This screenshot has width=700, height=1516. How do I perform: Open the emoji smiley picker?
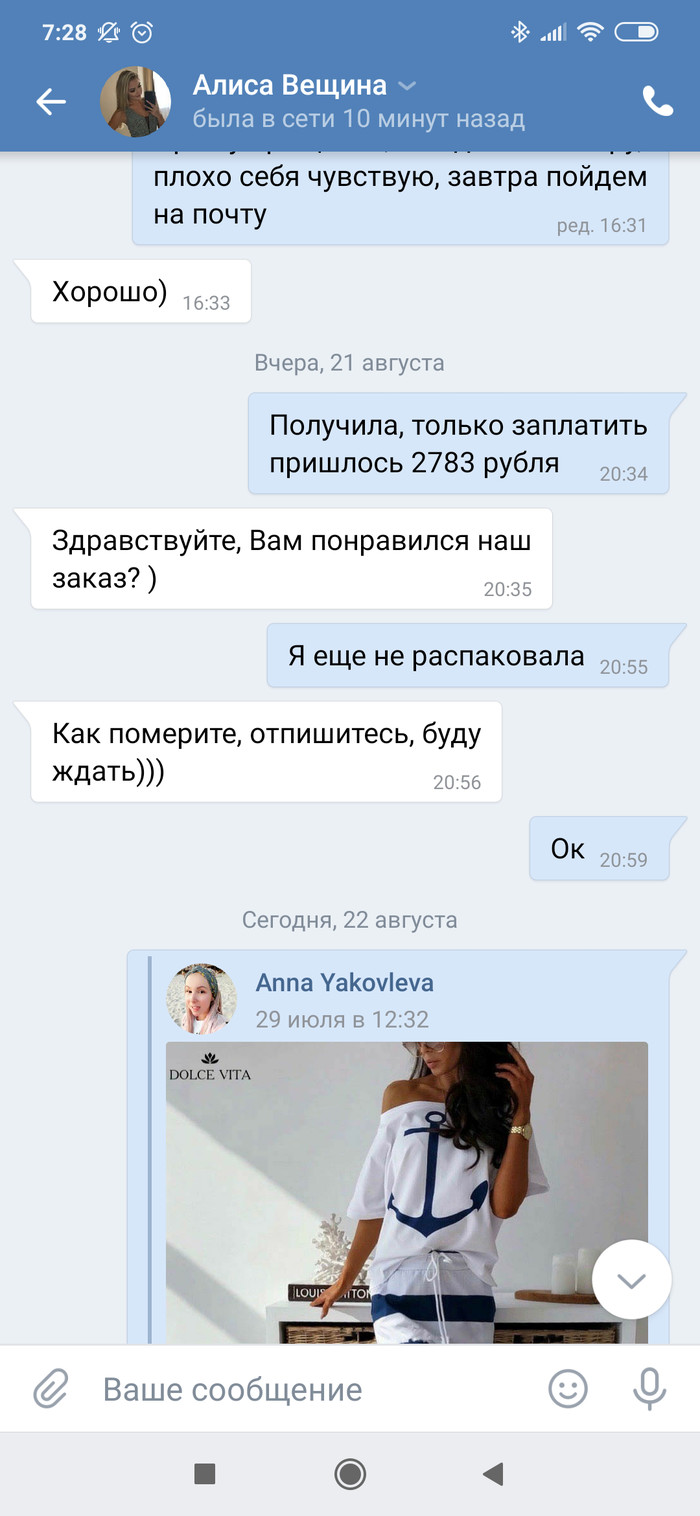click(568, 1389)
